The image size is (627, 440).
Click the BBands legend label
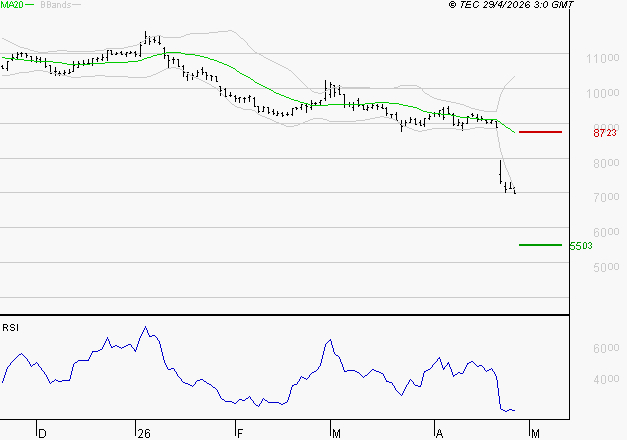(56, 5)
